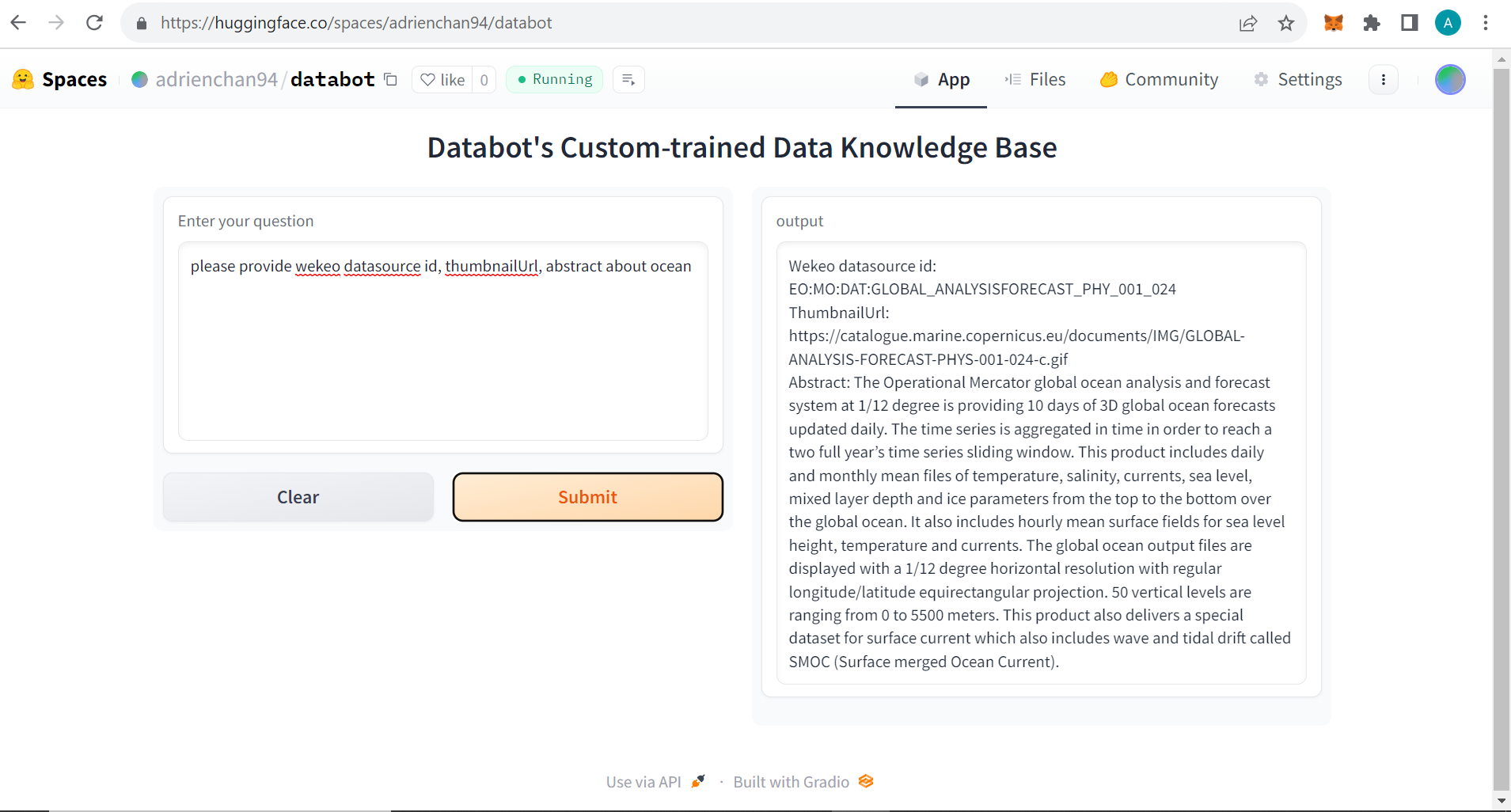Viewport: 1511px width, 812px height.
Task: Click the 'Enter your question' label
Action: tap(245, 221)
